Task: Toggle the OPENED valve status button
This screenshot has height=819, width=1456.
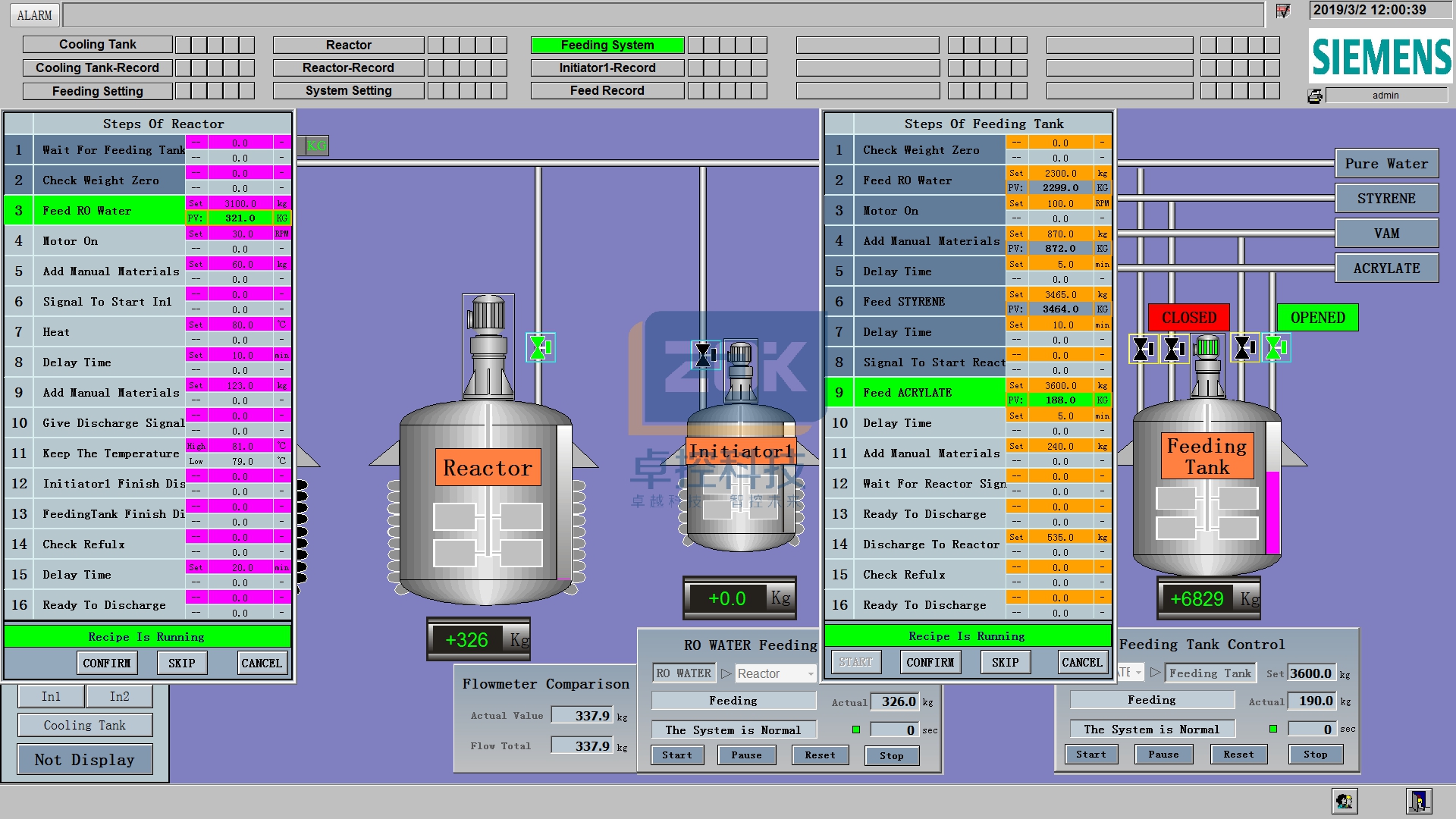Action: tap(1318, 318)
